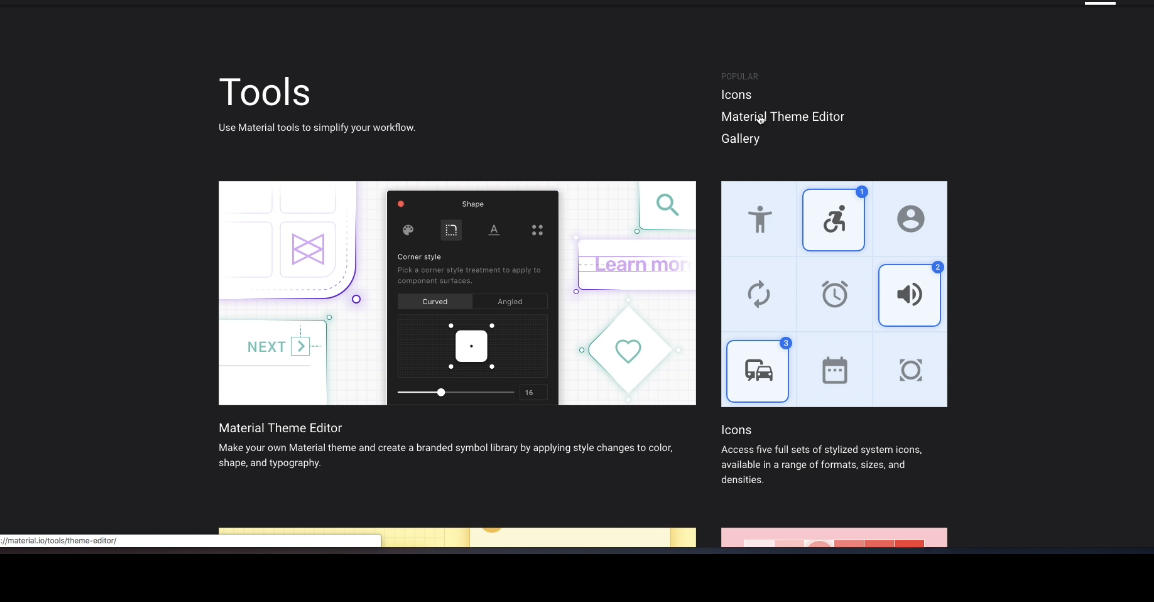
Task: Click the white rounded square shape preview
Action: [471, 346]
